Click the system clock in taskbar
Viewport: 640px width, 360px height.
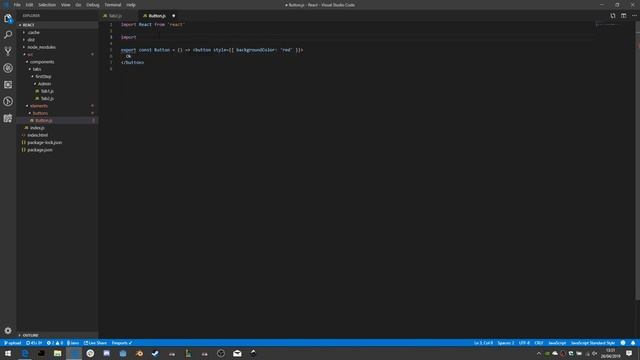[611, 353]
